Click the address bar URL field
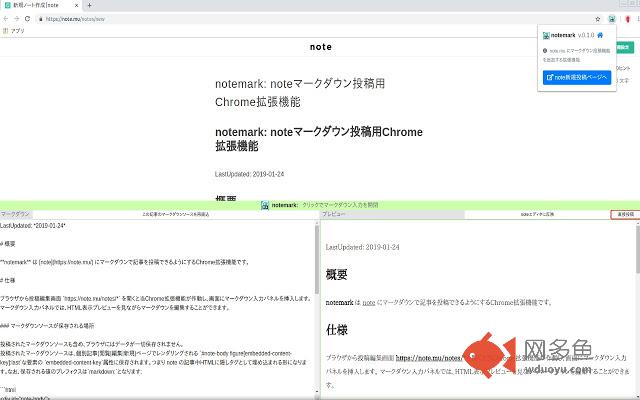This screenshot has width=640, height=400. click(x=314, y=19)
